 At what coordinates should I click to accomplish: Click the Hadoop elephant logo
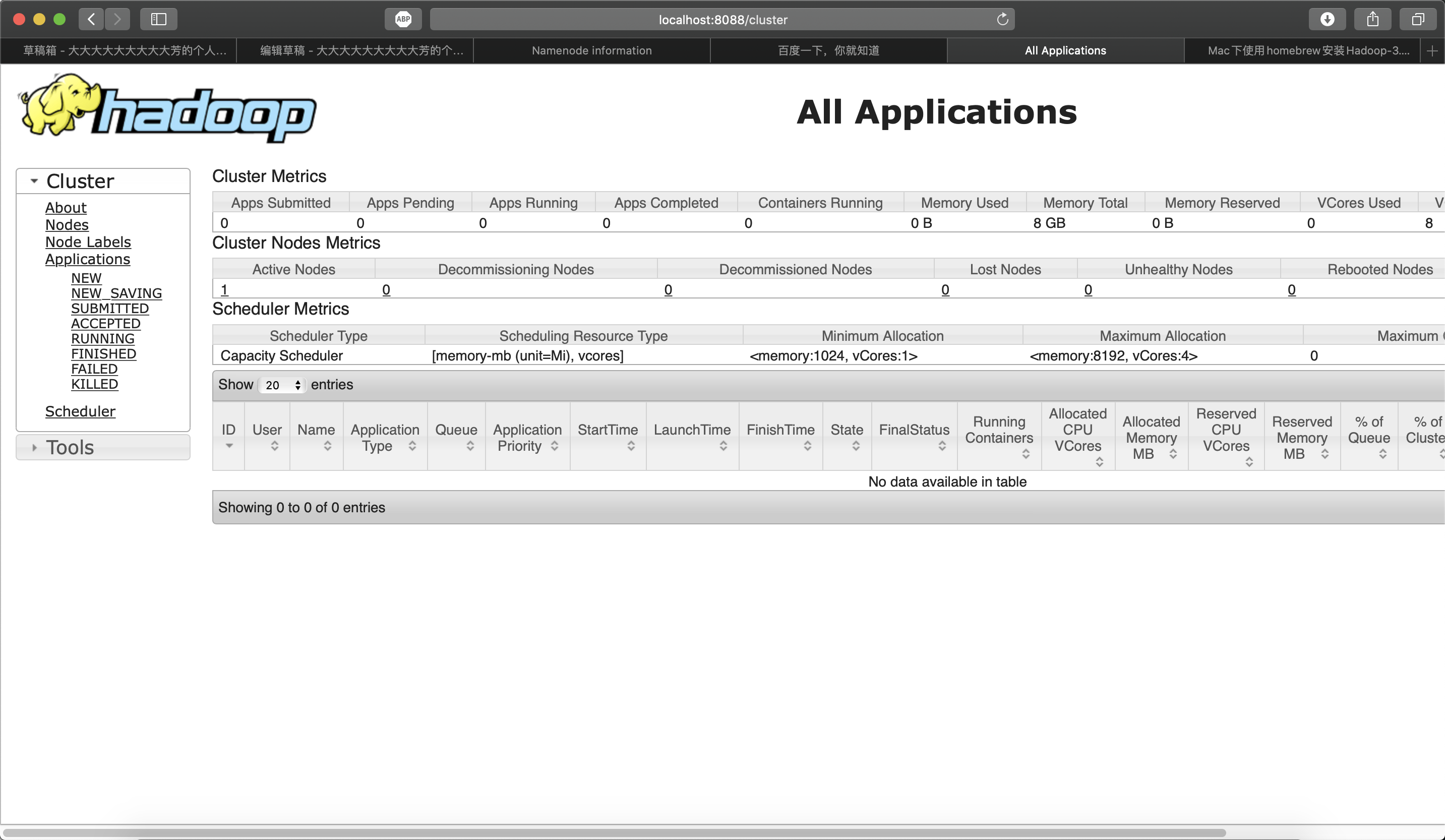(167, 108)
